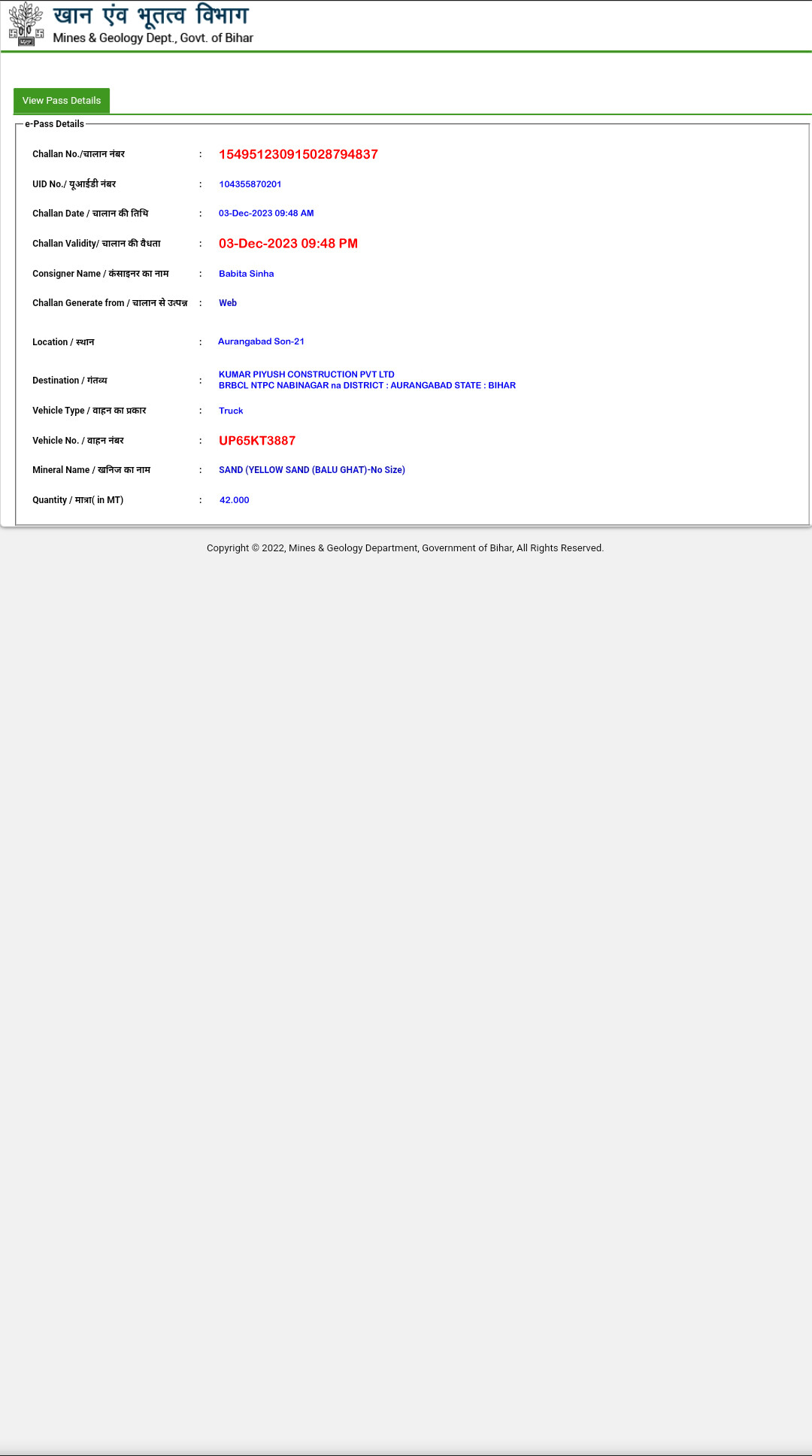
Task: Click the quantity value 42.000
Action: tap(235, 500)
